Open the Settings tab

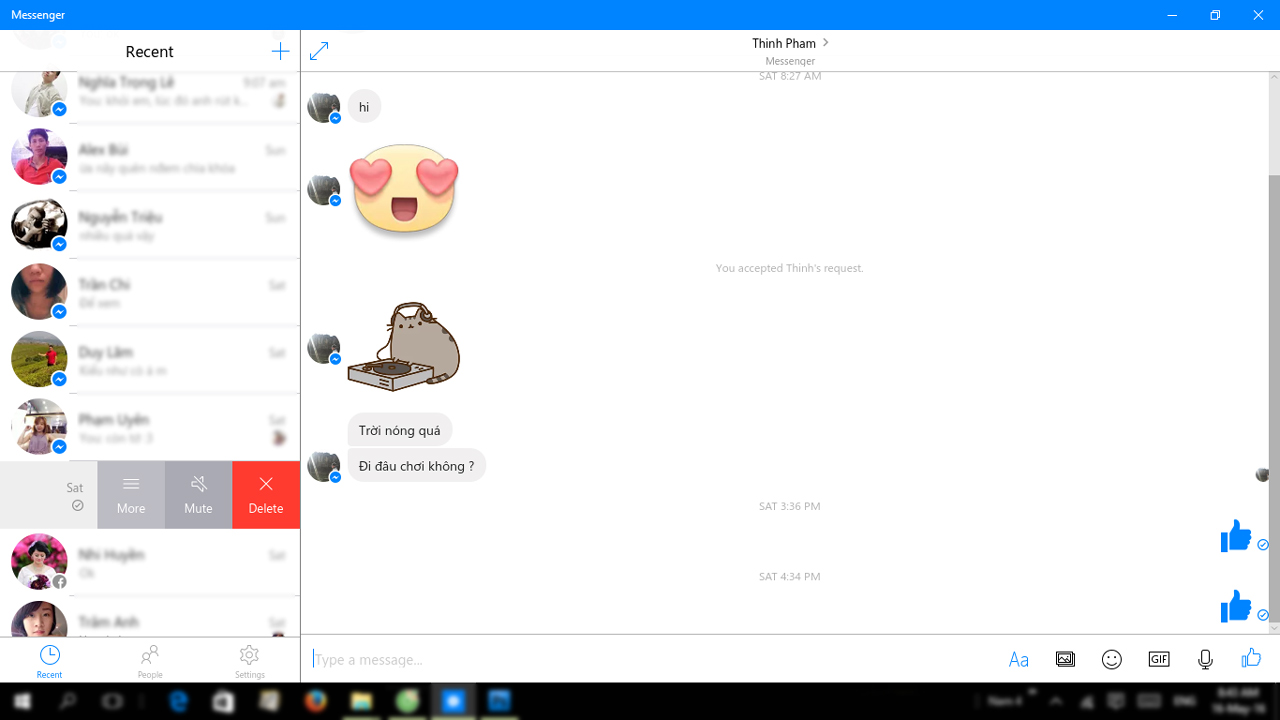pos(249,660)
